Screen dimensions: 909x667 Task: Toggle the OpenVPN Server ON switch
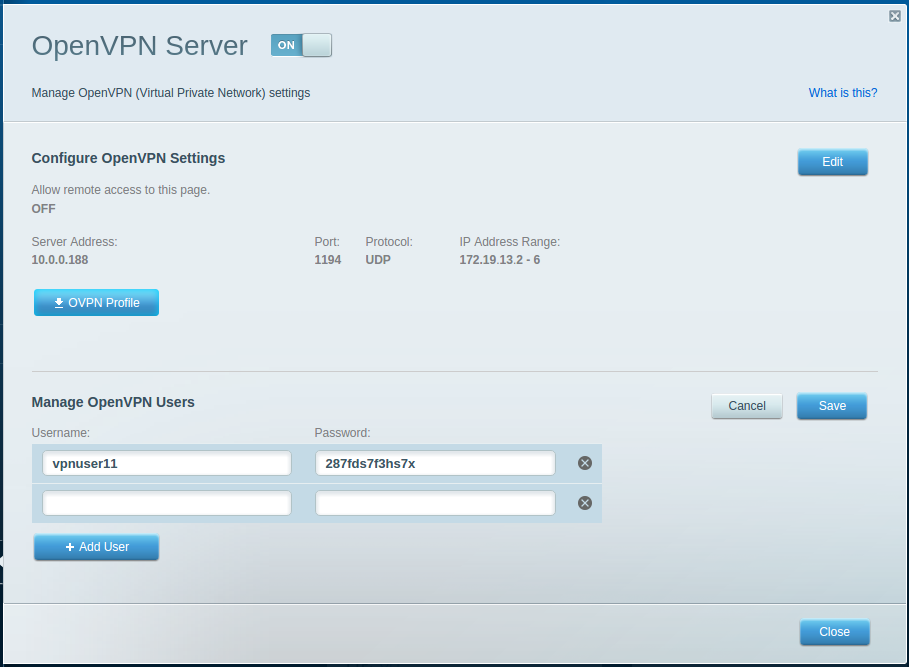(301, 45)
